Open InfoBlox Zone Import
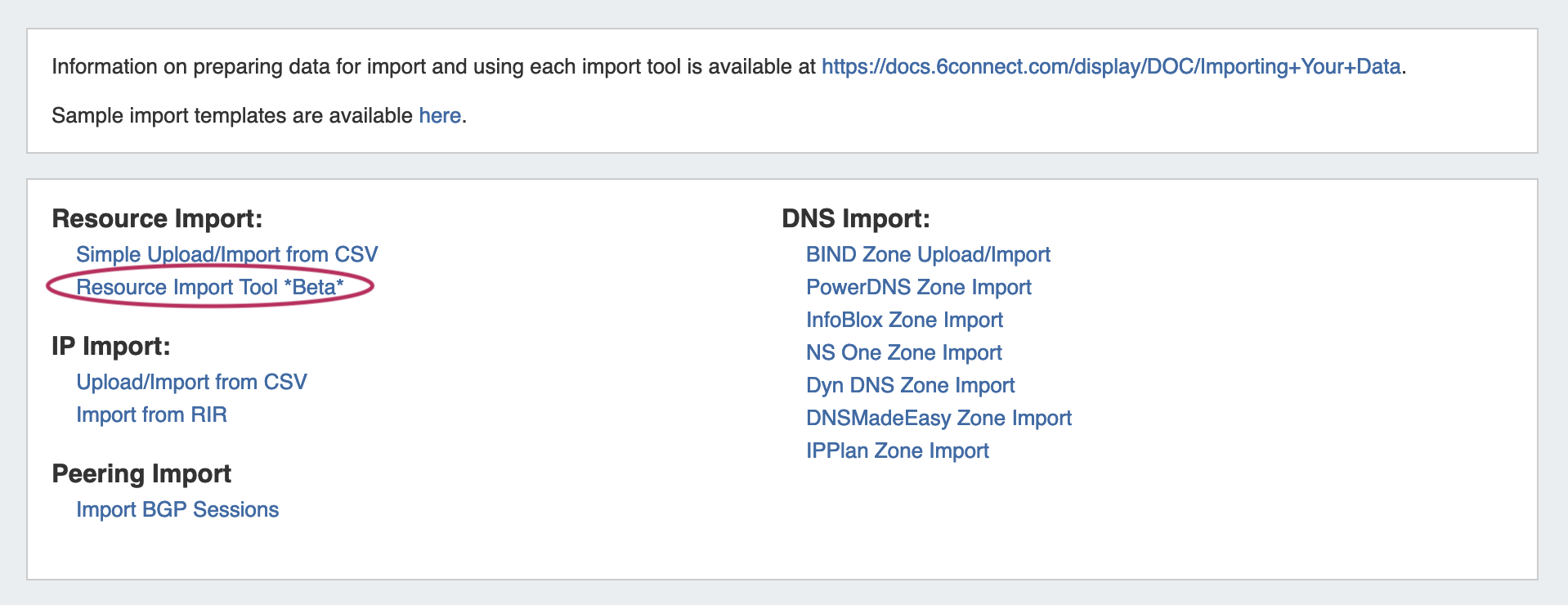The width and height of the screenshot is (1568, 605). 904,320
